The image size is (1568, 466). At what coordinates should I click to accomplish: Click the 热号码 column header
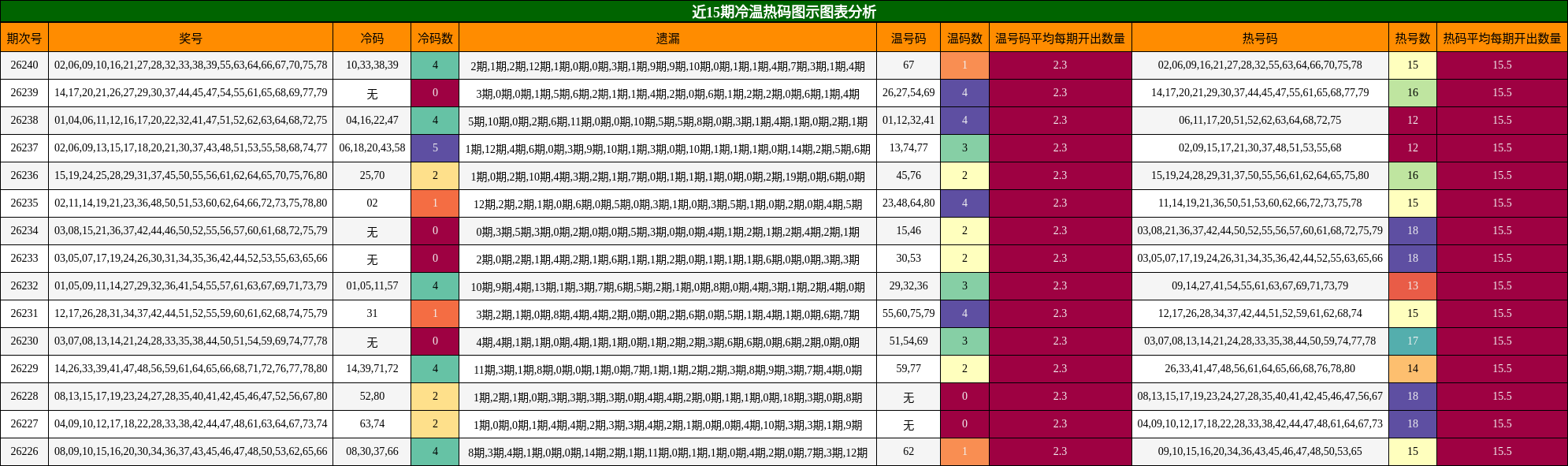pyautogui.click(x=1260, y=38)
